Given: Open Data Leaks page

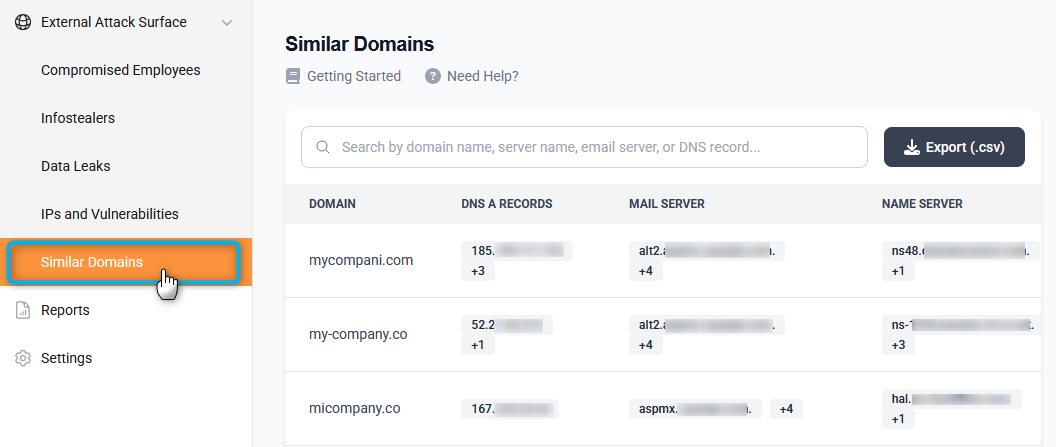Looking at the screenshot, I should click(x=76, y=166).
